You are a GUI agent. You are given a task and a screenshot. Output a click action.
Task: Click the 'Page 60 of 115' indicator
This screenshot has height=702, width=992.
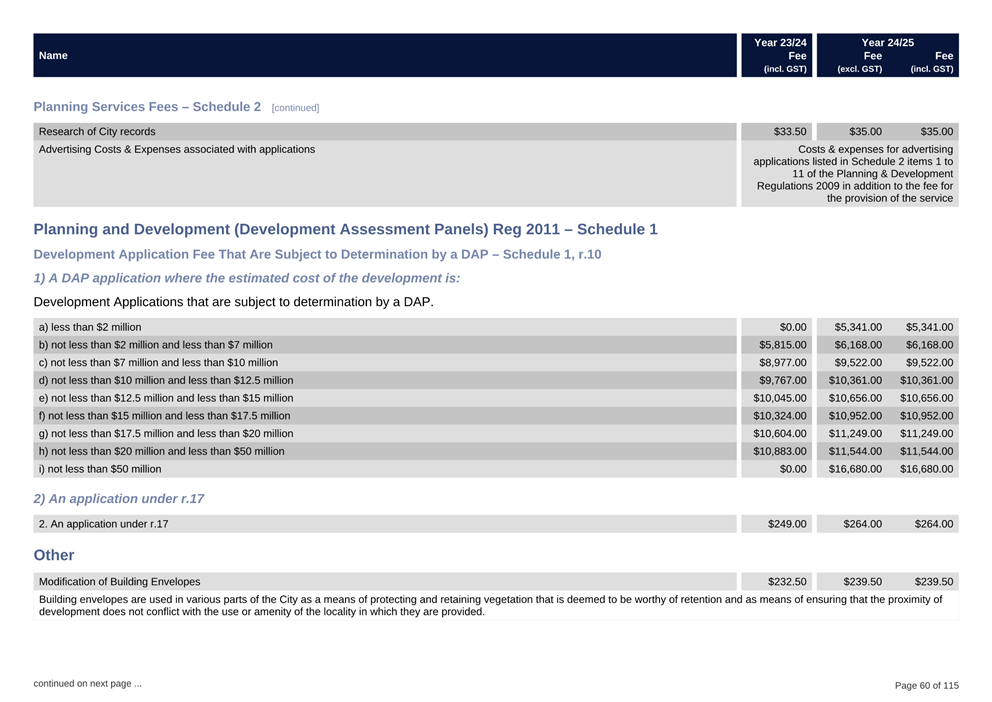coord(926,685)
